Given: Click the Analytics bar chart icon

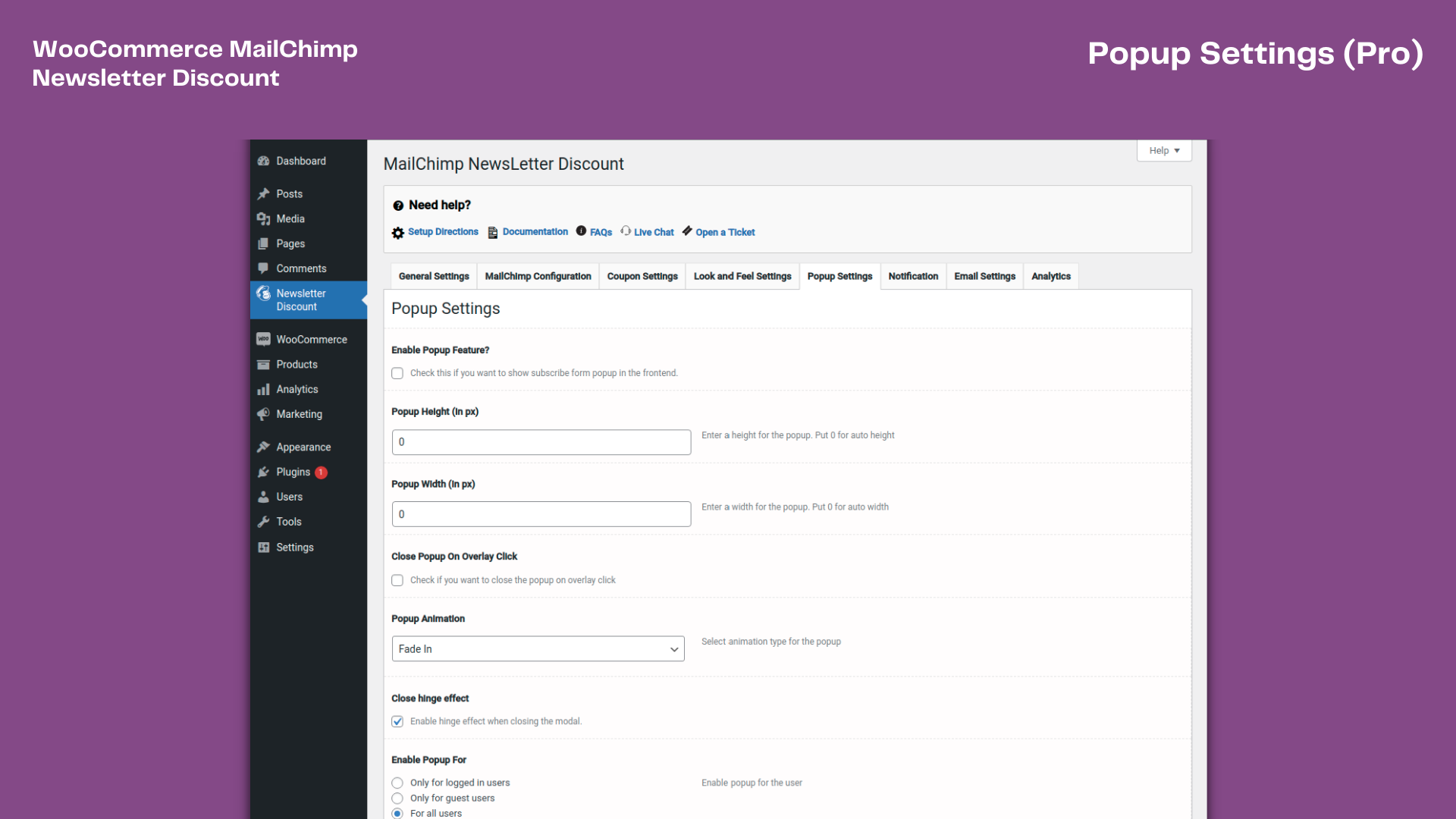Looking at the screenshot, I should click(263, 390).
